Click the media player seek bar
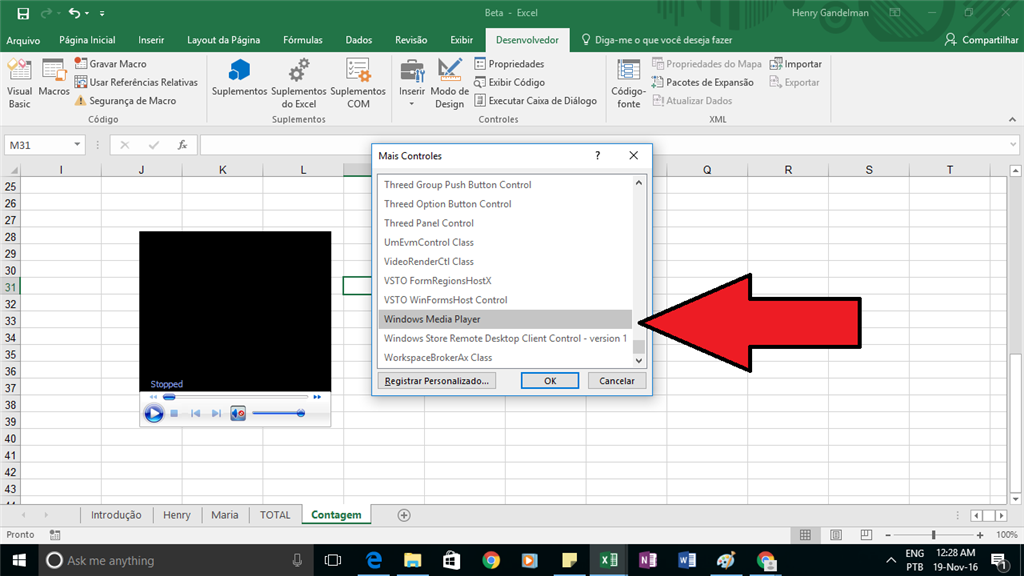The image size is (1024, 576). (x=235, y=397)
